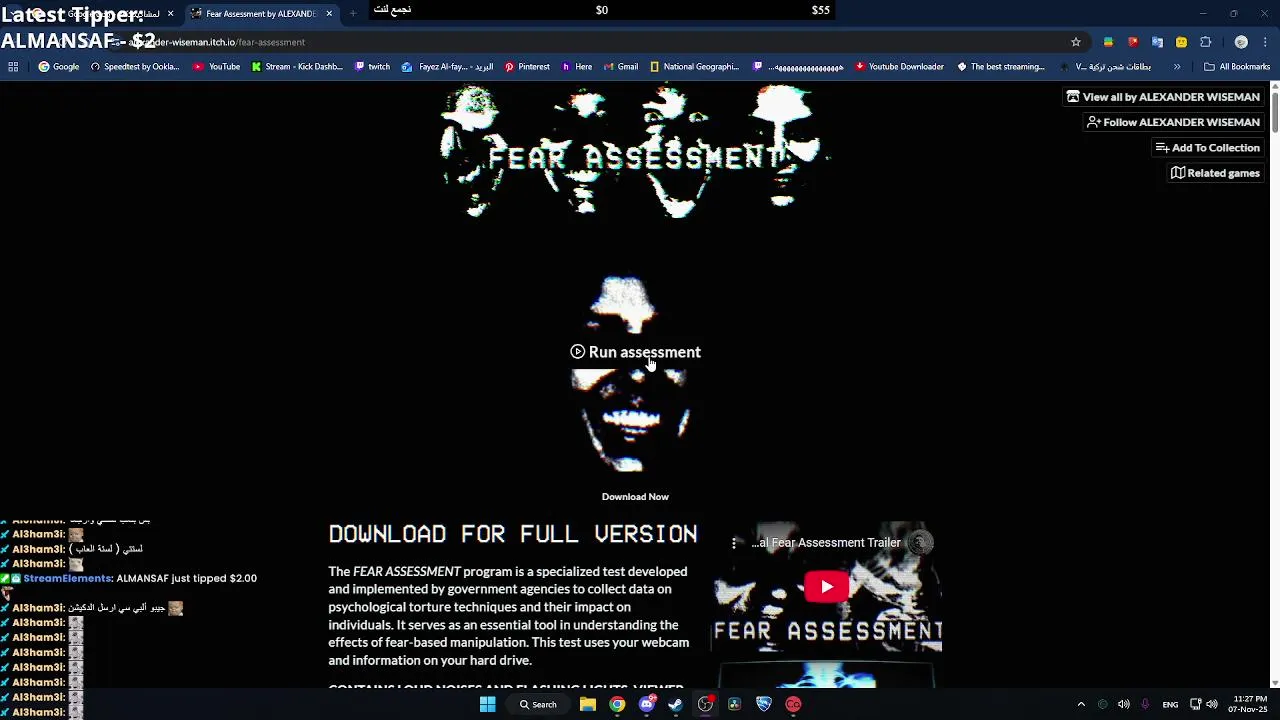This screenshot has height=720, width=1280.
Task: Click the trailer channel avatar icon
Action: (920, 543)
